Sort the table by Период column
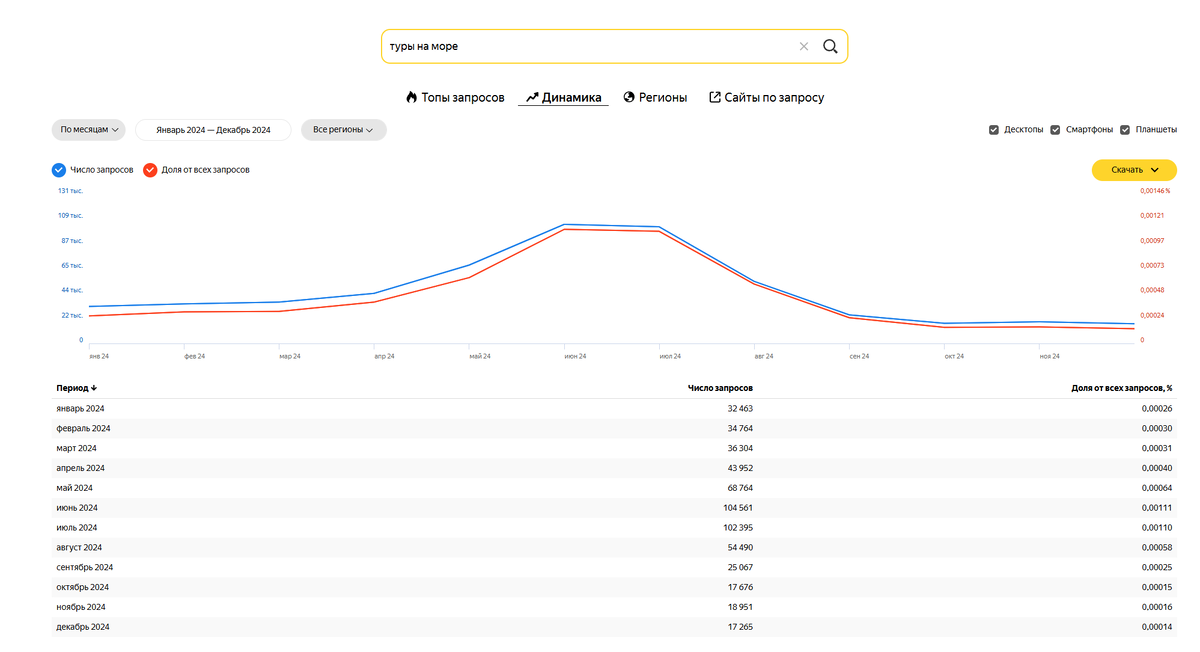The image size is (1200, 652). (x=76, y=388)
